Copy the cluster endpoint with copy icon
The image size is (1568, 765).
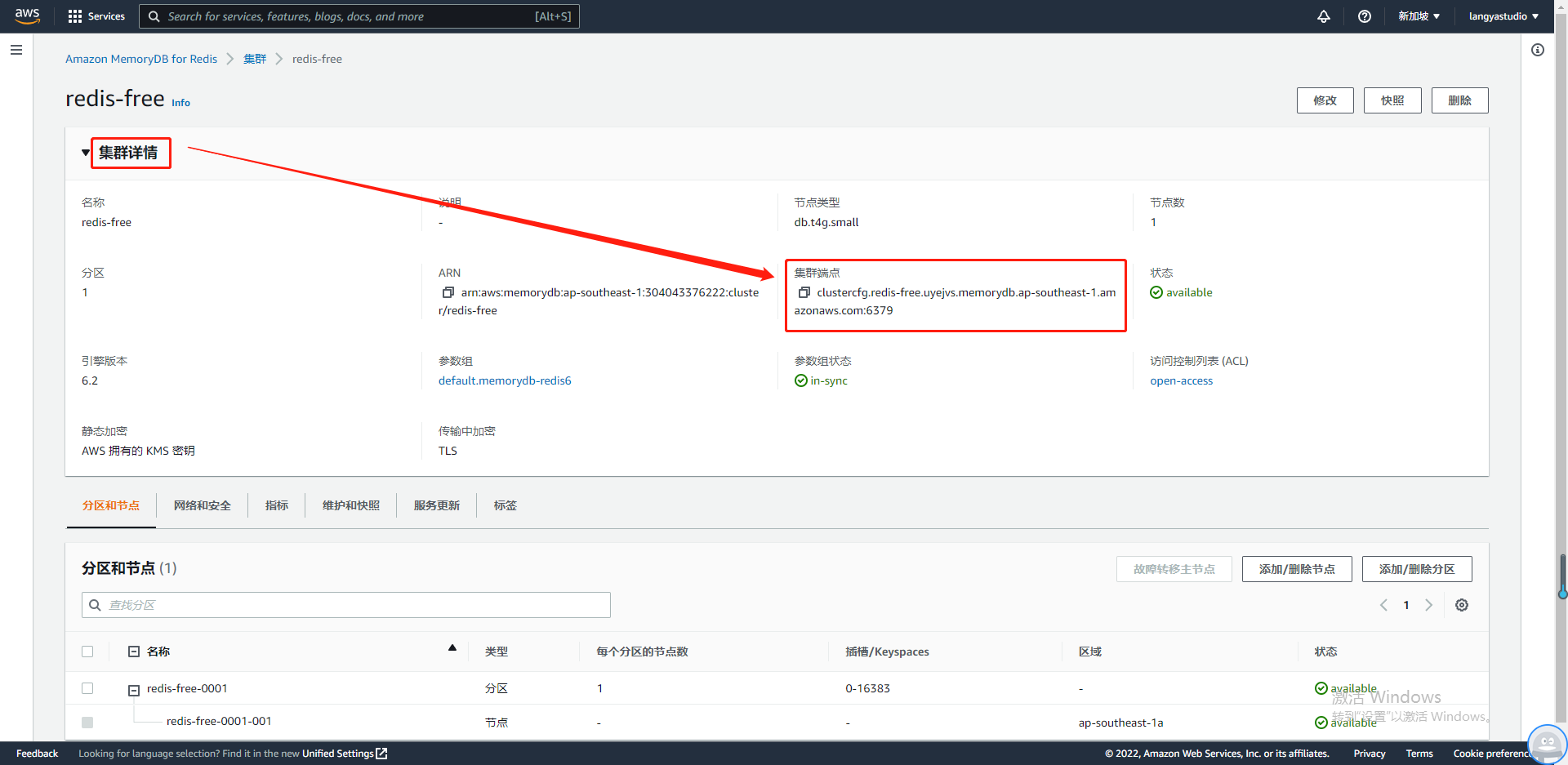[x=804, y=292]
